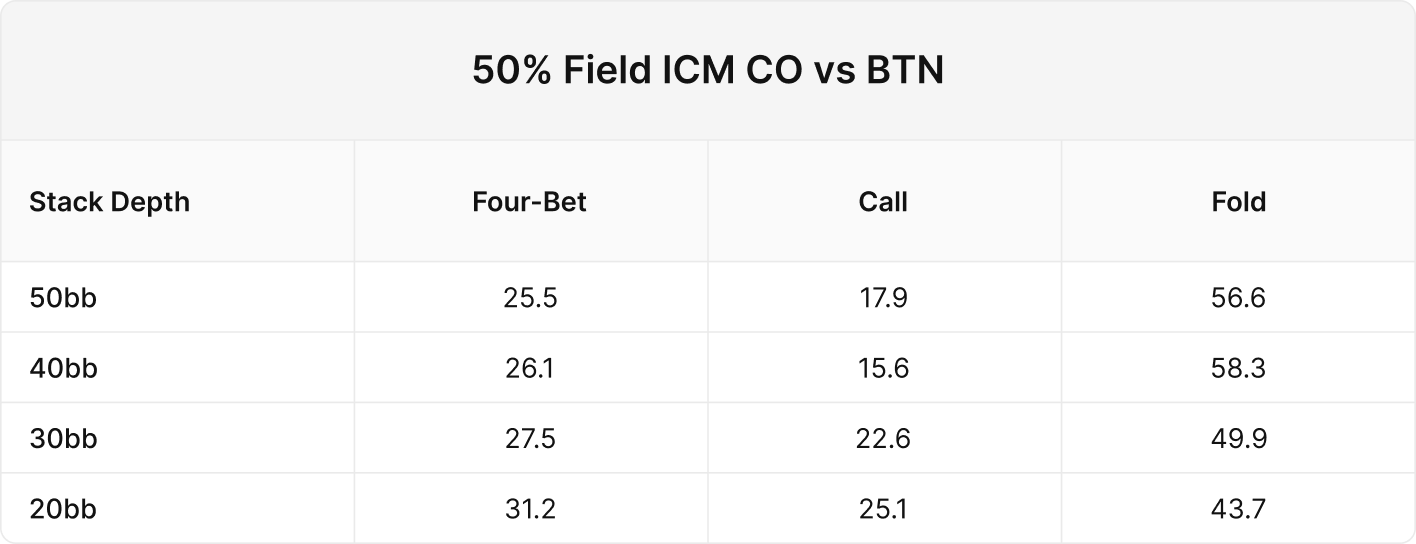Image resolution: width=1416 pixels, height=544 pixels.
Task: Click the 15.6 Call cell
Action: 883,369
